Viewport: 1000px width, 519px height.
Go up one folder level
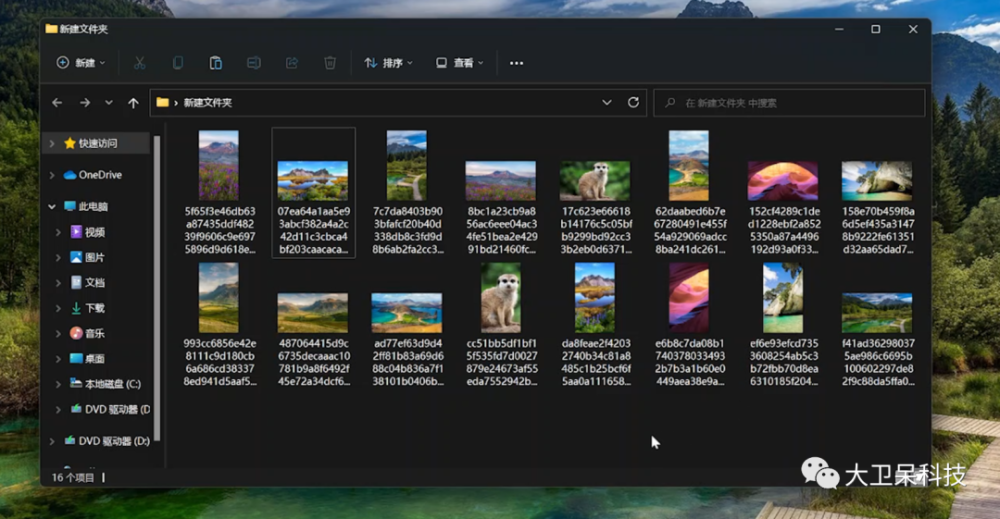coord(133,102)
